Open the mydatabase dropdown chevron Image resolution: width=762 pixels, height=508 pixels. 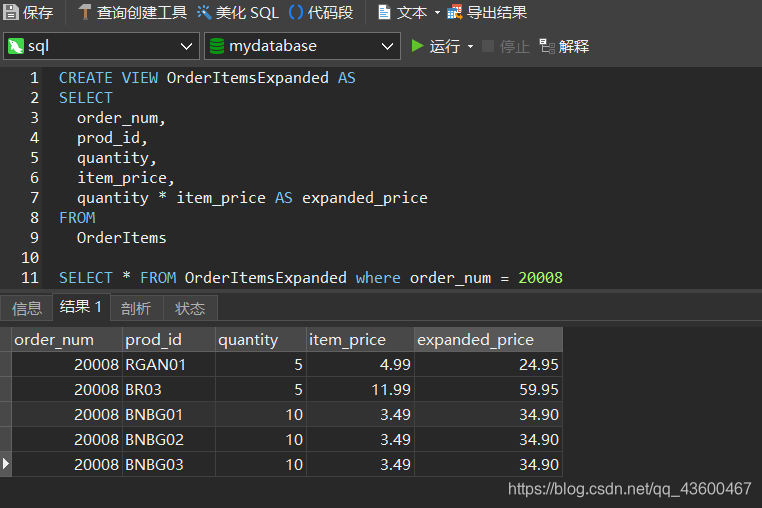pyautogui.click(x=387, y=47)
